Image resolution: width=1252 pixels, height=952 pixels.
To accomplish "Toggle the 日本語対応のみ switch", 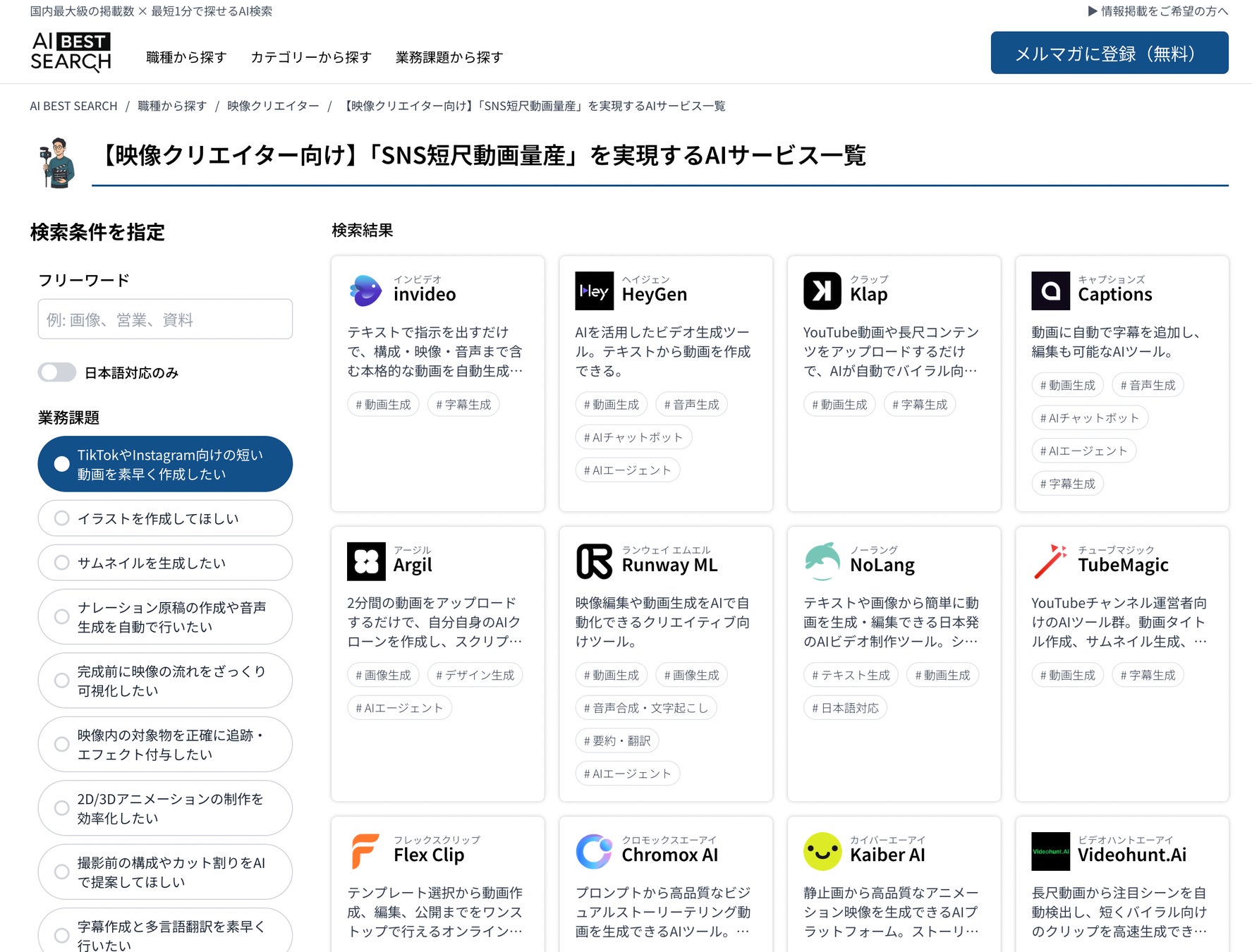I will point(57,372).
